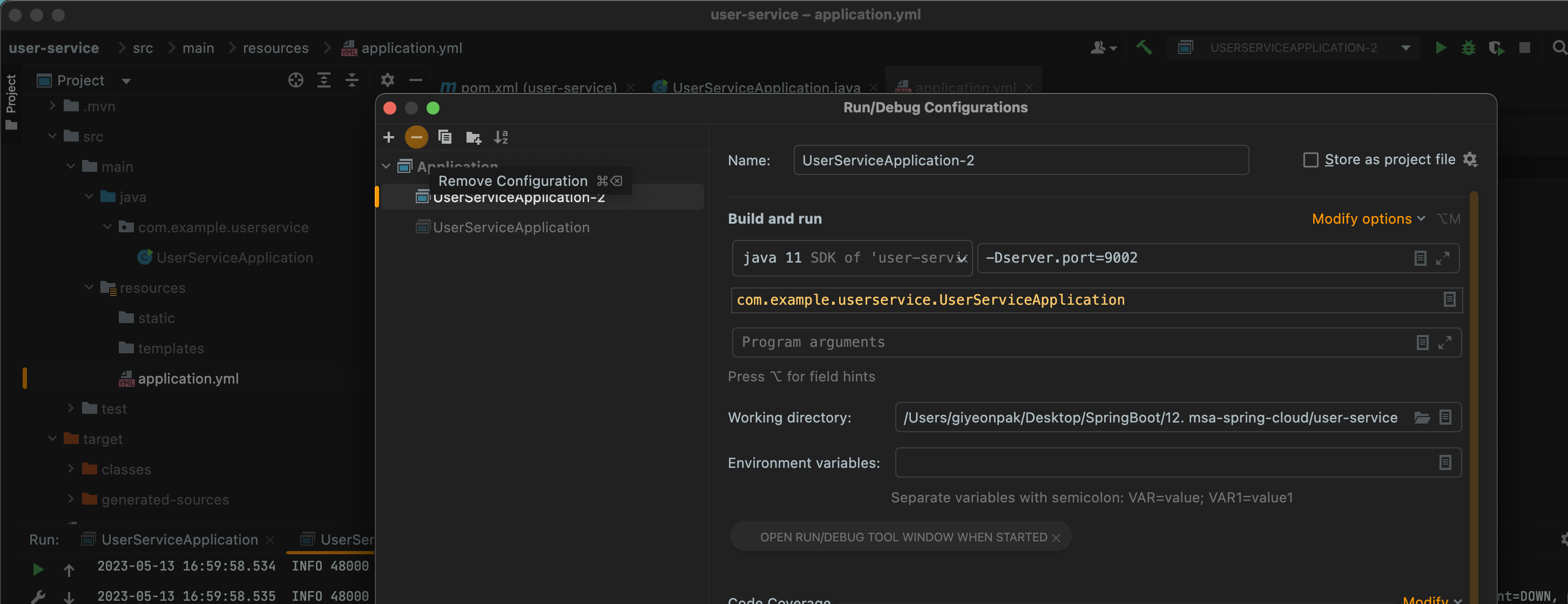The height and width of the screenshot is (604, 1568).
Task: Click user-service breadcrumb in navigation bar
Action: (x=53, y=48)
